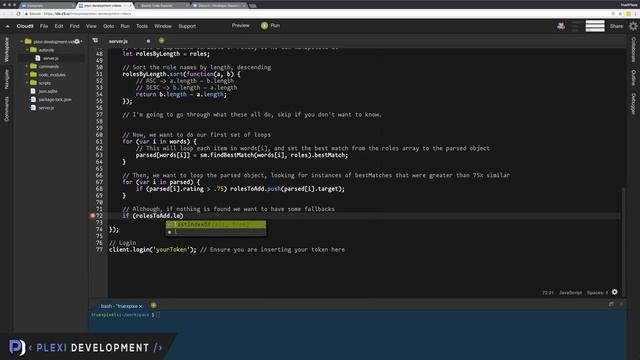Screen dimensions: 640x360
Task: Switch to the first browser tab
Action: [x=47, y=6]
